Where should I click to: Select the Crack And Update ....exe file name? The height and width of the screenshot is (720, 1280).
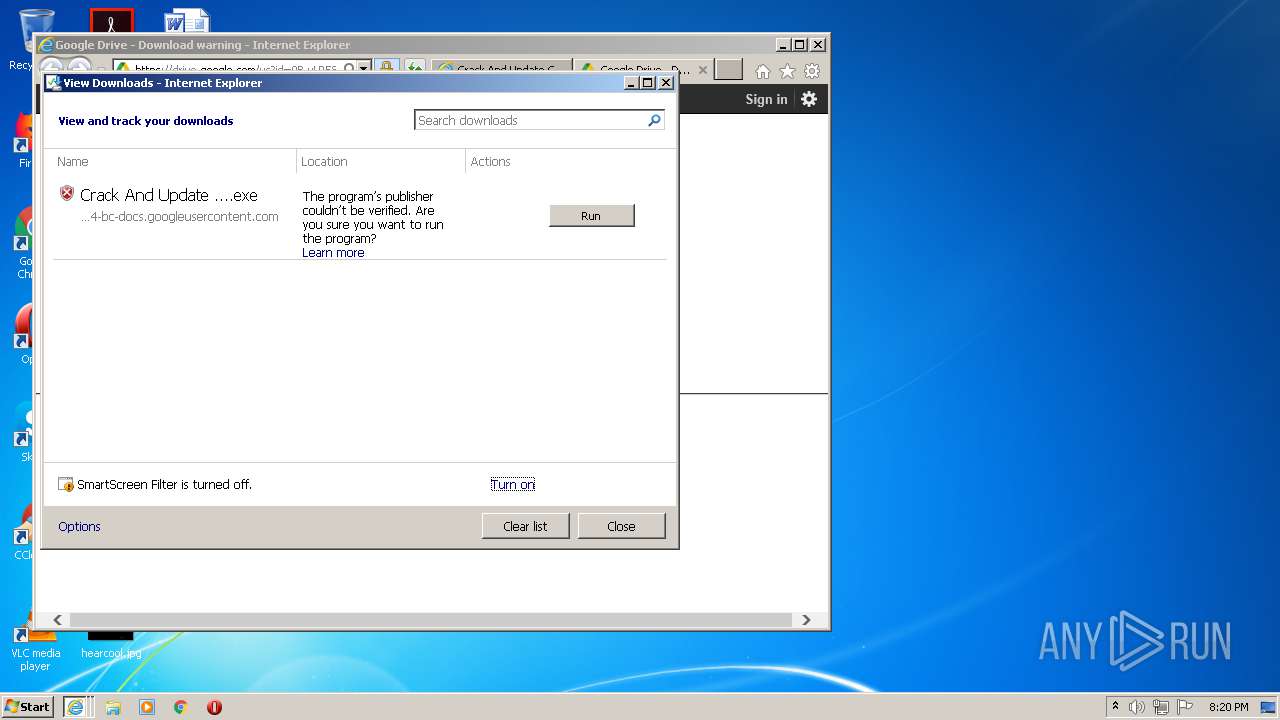[x=169, y=195]
